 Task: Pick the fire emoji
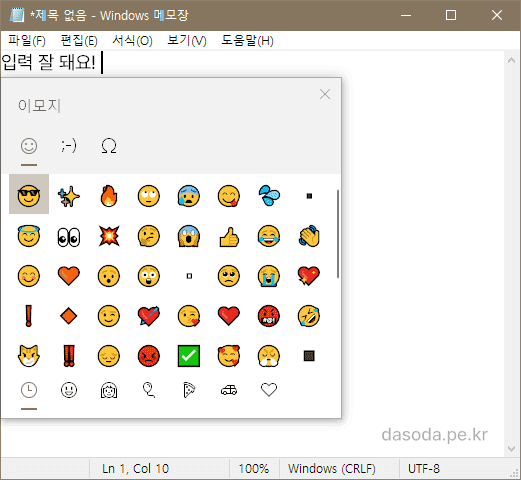click(109, 196)
